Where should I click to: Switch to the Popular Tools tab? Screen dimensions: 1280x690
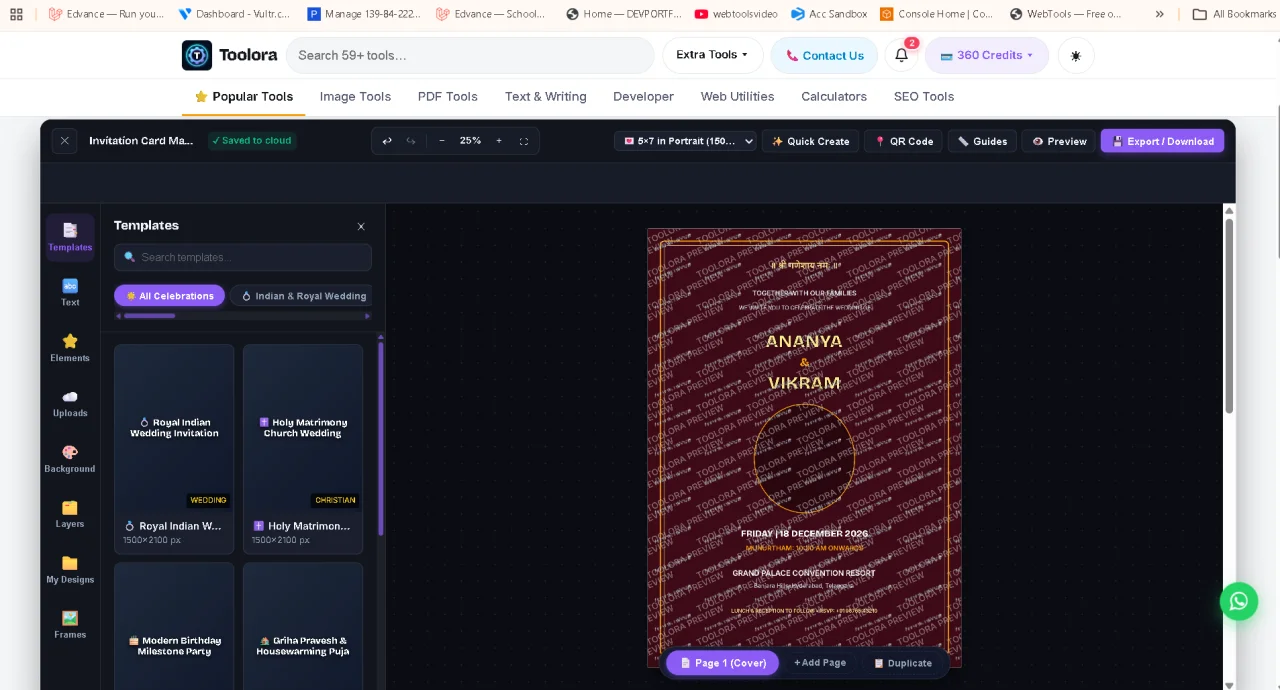pyautogui.click(x=244, y=97)
